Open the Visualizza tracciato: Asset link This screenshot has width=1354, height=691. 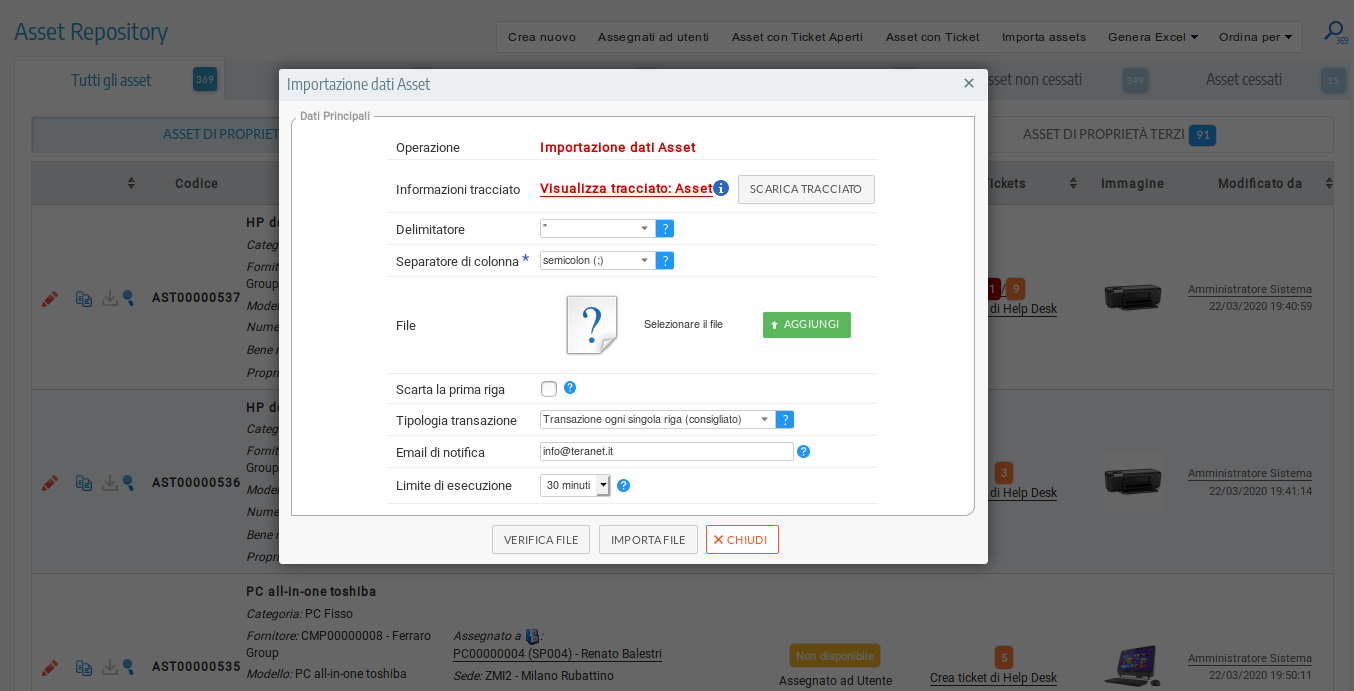tap(626, 188)
